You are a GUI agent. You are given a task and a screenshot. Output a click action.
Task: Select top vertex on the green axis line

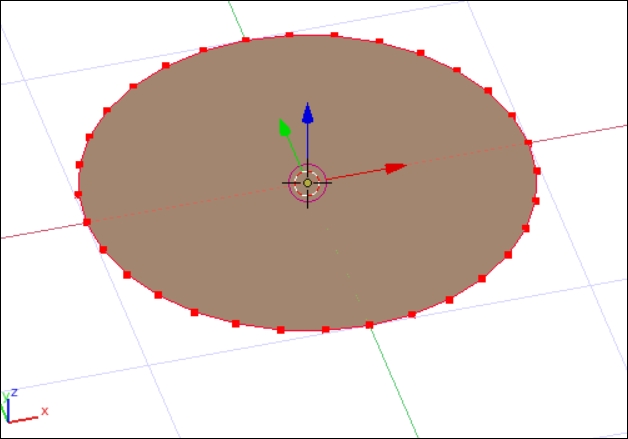pyautogui.click(x=246, y=40)
